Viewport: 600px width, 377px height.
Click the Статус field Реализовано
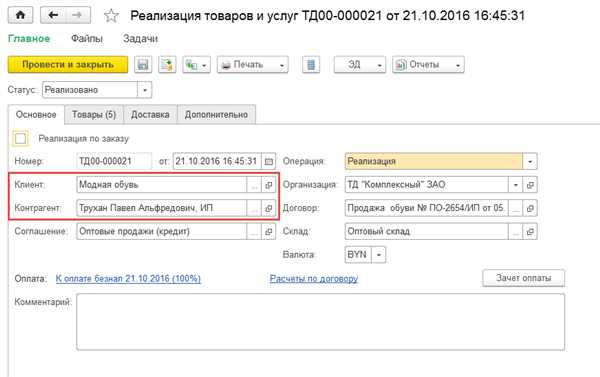click(x=90, y=90)
